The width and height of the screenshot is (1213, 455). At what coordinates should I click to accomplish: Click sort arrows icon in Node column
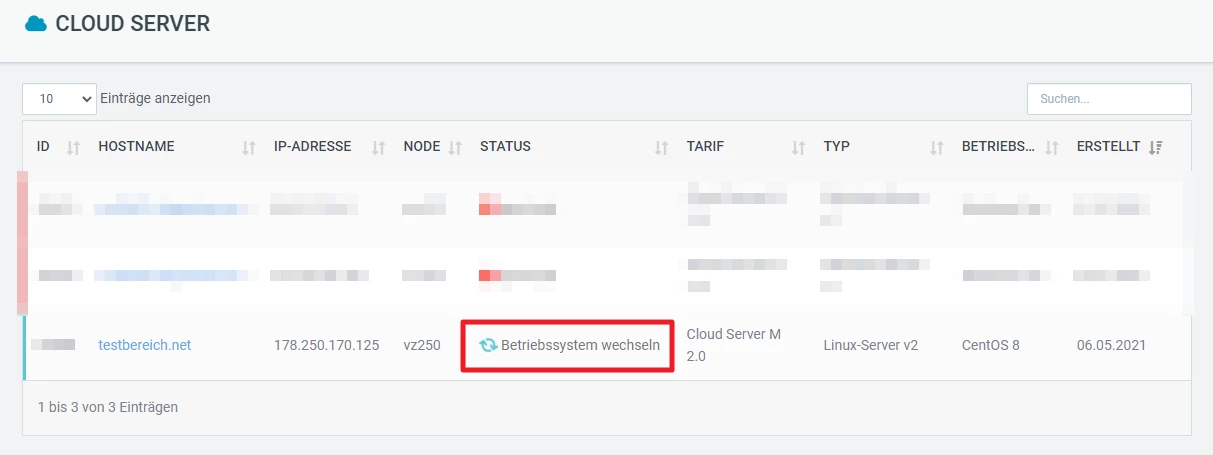pos(455,147)
